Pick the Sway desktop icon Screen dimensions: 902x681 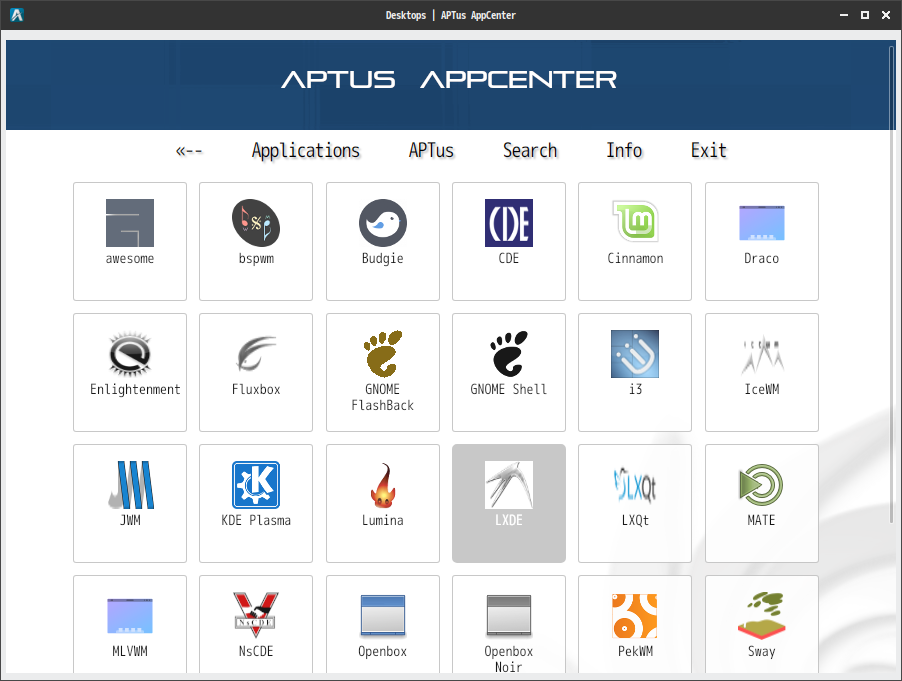pos(762,615)
